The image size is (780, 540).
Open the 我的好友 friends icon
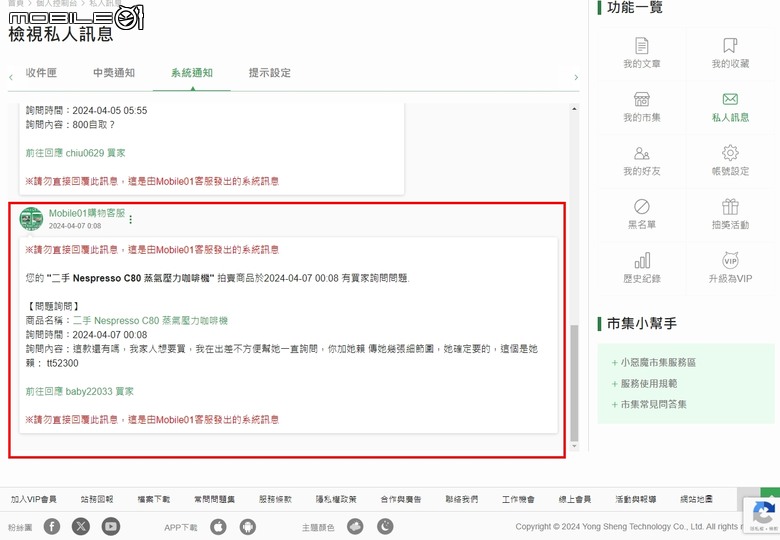click(642, 153)
